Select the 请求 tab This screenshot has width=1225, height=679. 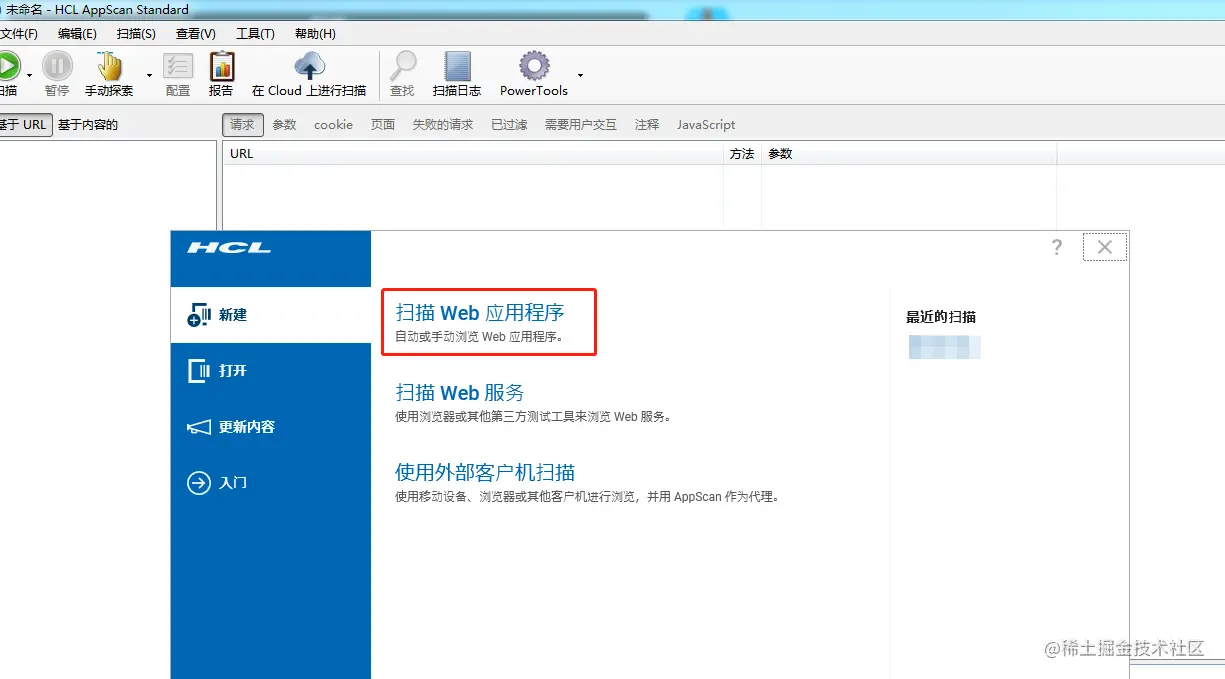242,125
